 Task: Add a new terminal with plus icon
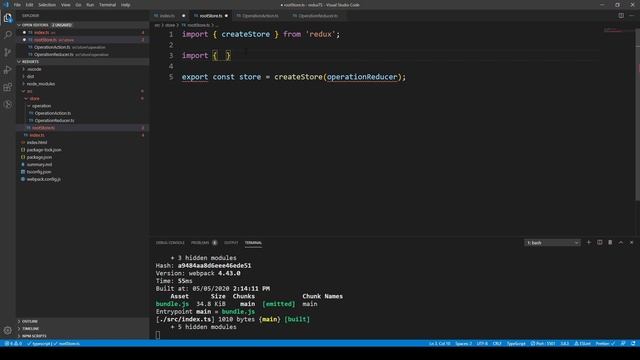(589, 242)
